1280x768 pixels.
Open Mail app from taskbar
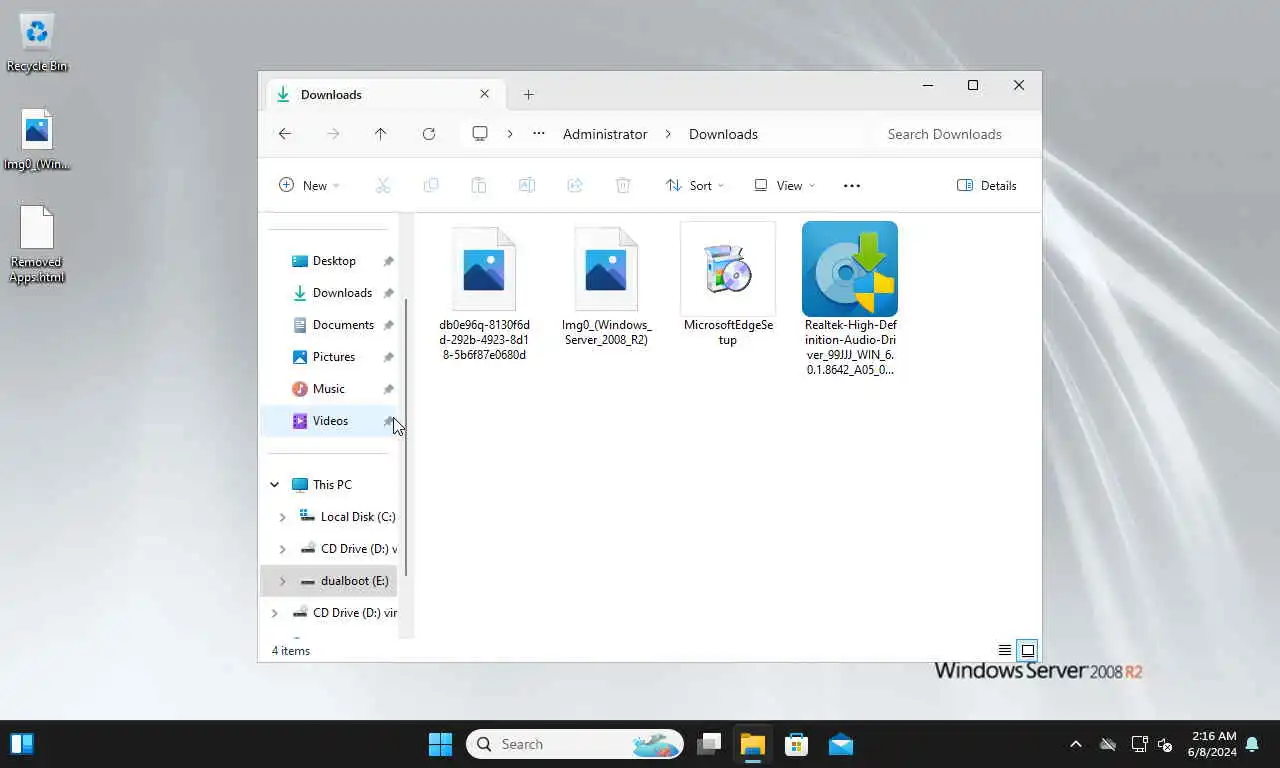coord(841,744)
